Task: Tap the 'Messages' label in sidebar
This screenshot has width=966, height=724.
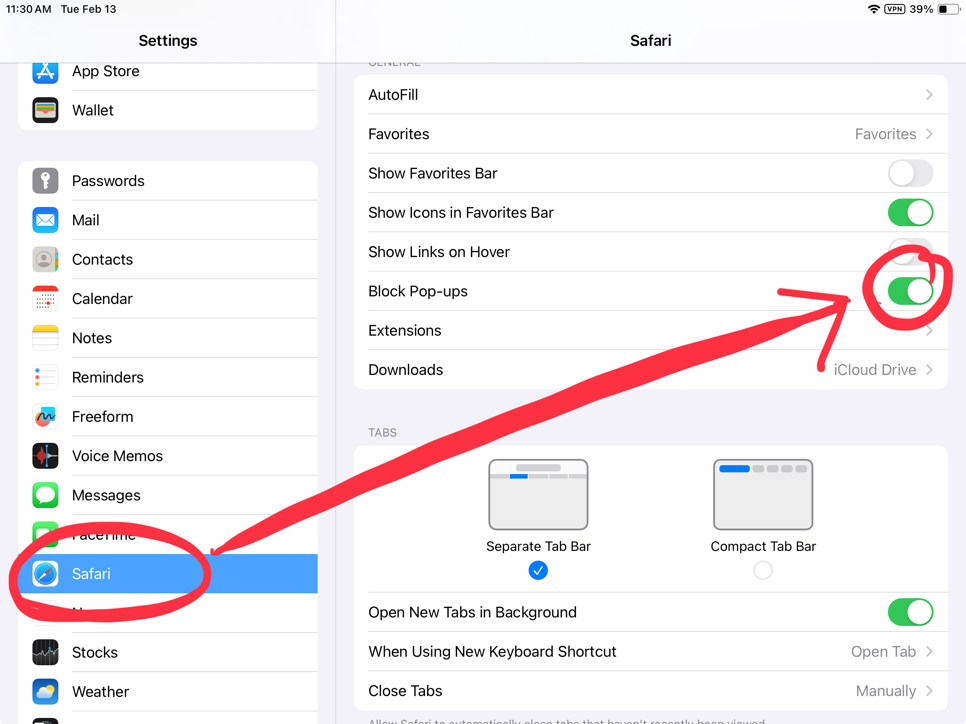Action: [x=106, y=495]
